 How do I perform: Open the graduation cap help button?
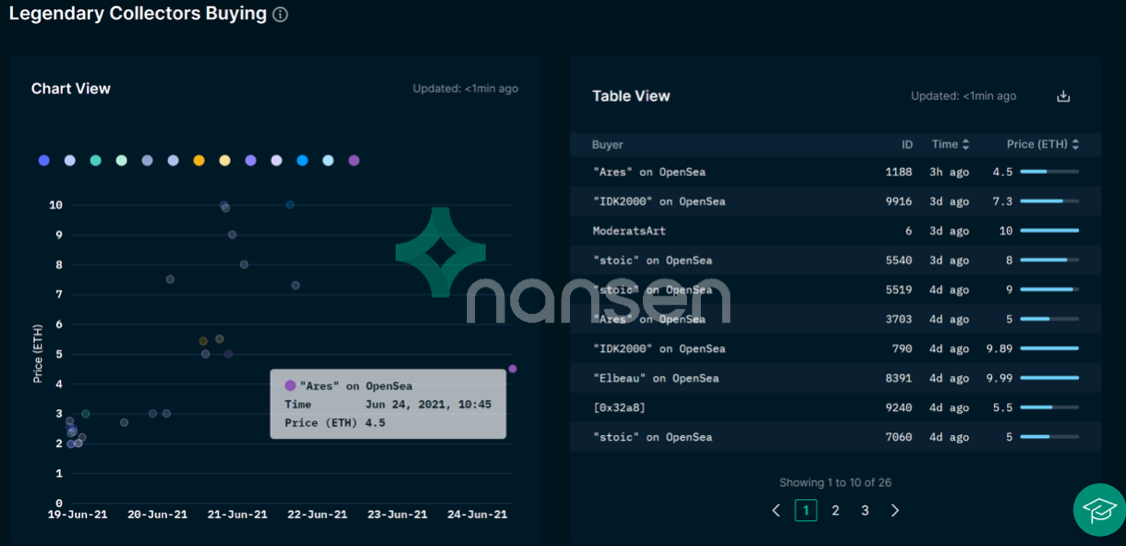click(1099, 509)
